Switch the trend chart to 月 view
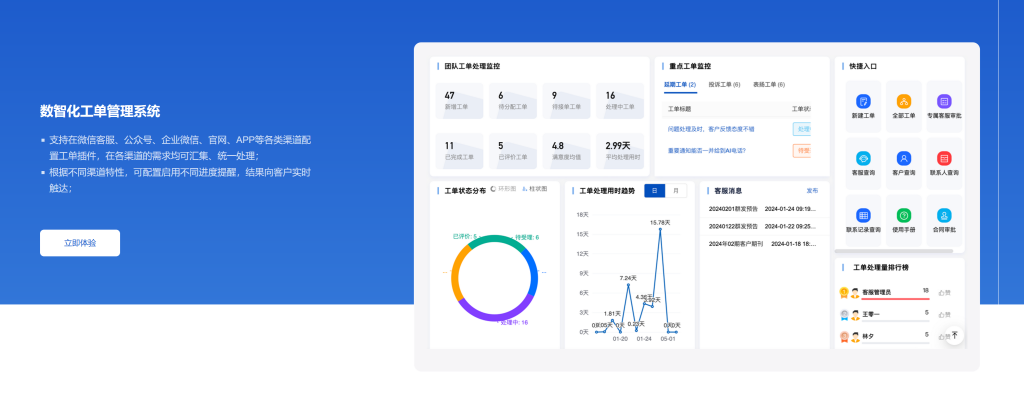1024x411 pixels. (677, 190)
